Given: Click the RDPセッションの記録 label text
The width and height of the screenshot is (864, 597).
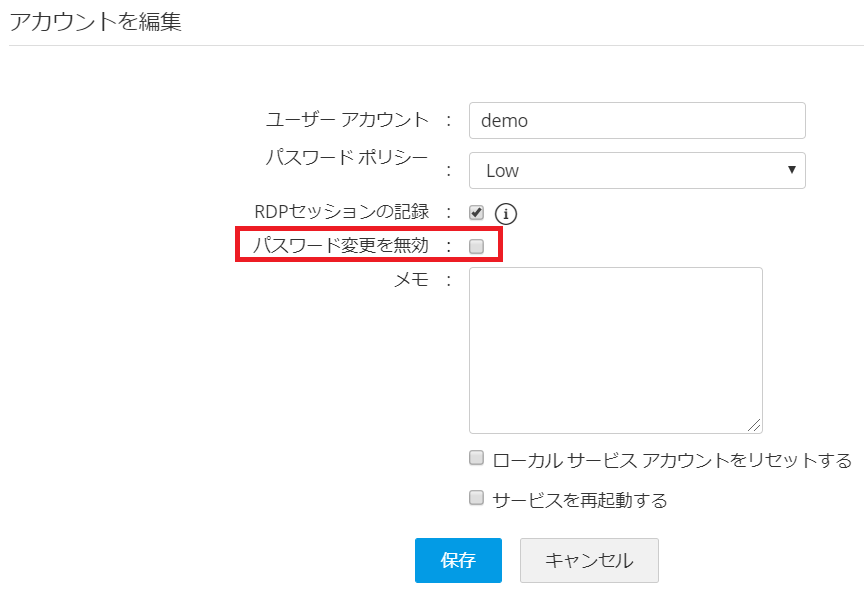Looking at the screenshot, I should click(x=342, y=212).
